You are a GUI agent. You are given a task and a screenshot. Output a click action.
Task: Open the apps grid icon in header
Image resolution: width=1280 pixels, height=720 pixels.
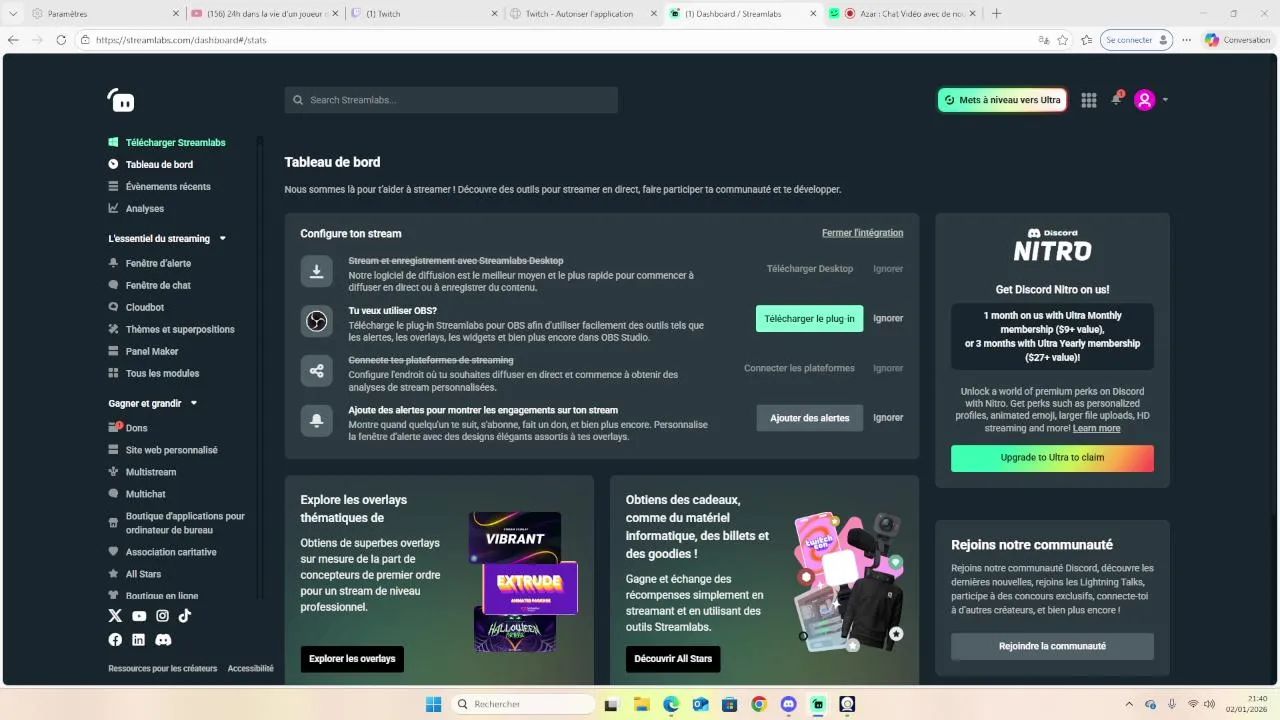point(1089,100)
